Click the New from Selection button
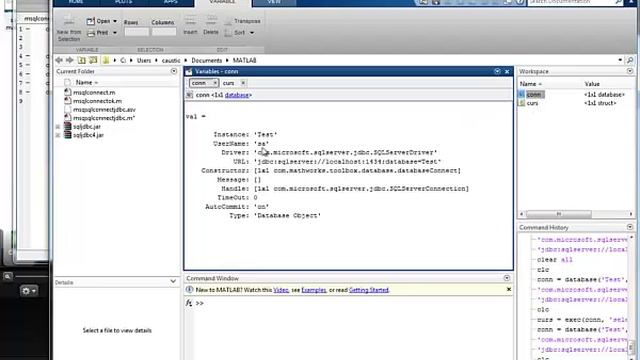The image size is (640, 360). 69,29
